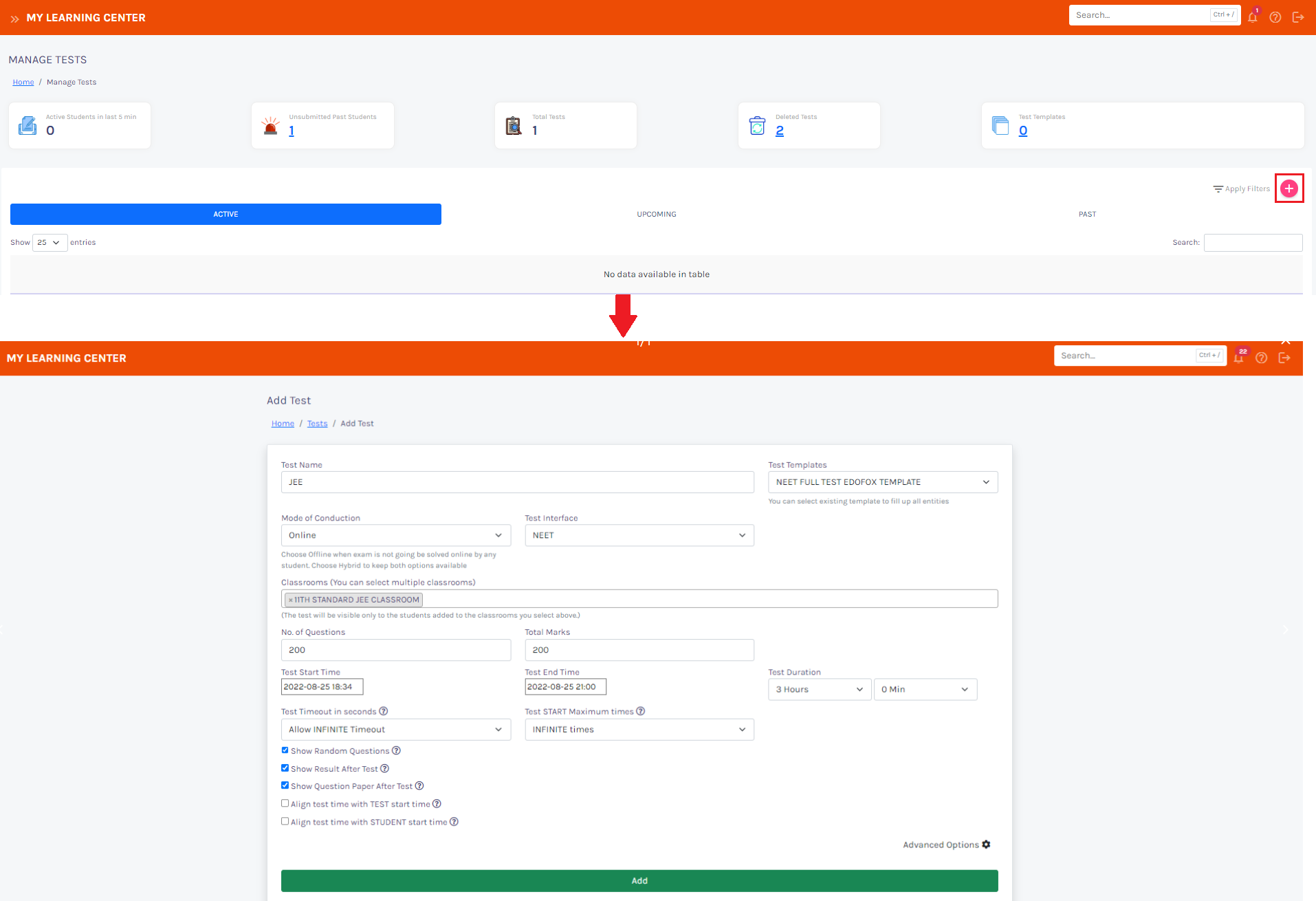
Task: Click the help question mark in top header
Action: coord(1275,18)
